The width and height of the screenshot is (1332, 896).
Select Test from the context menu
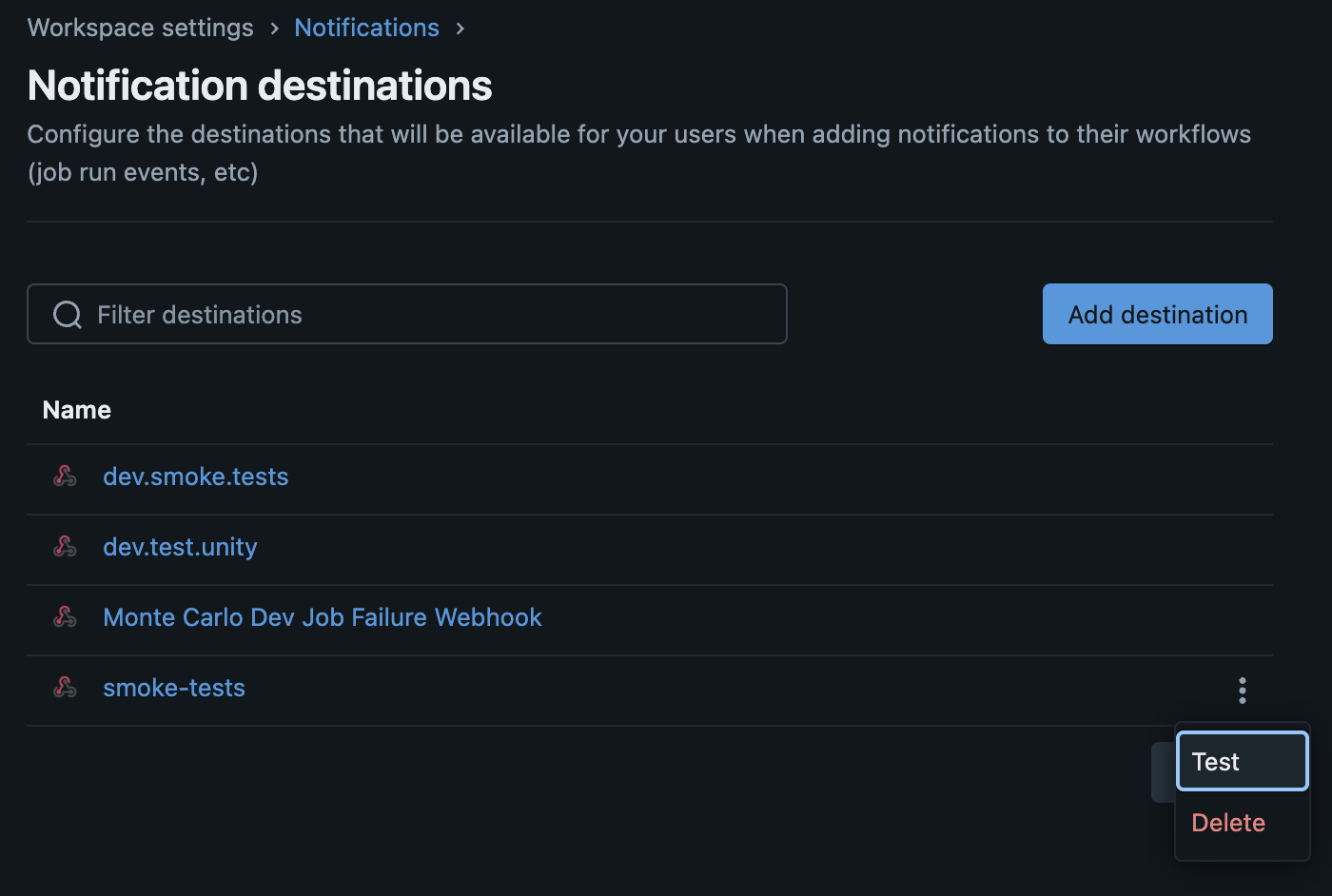1243,761
